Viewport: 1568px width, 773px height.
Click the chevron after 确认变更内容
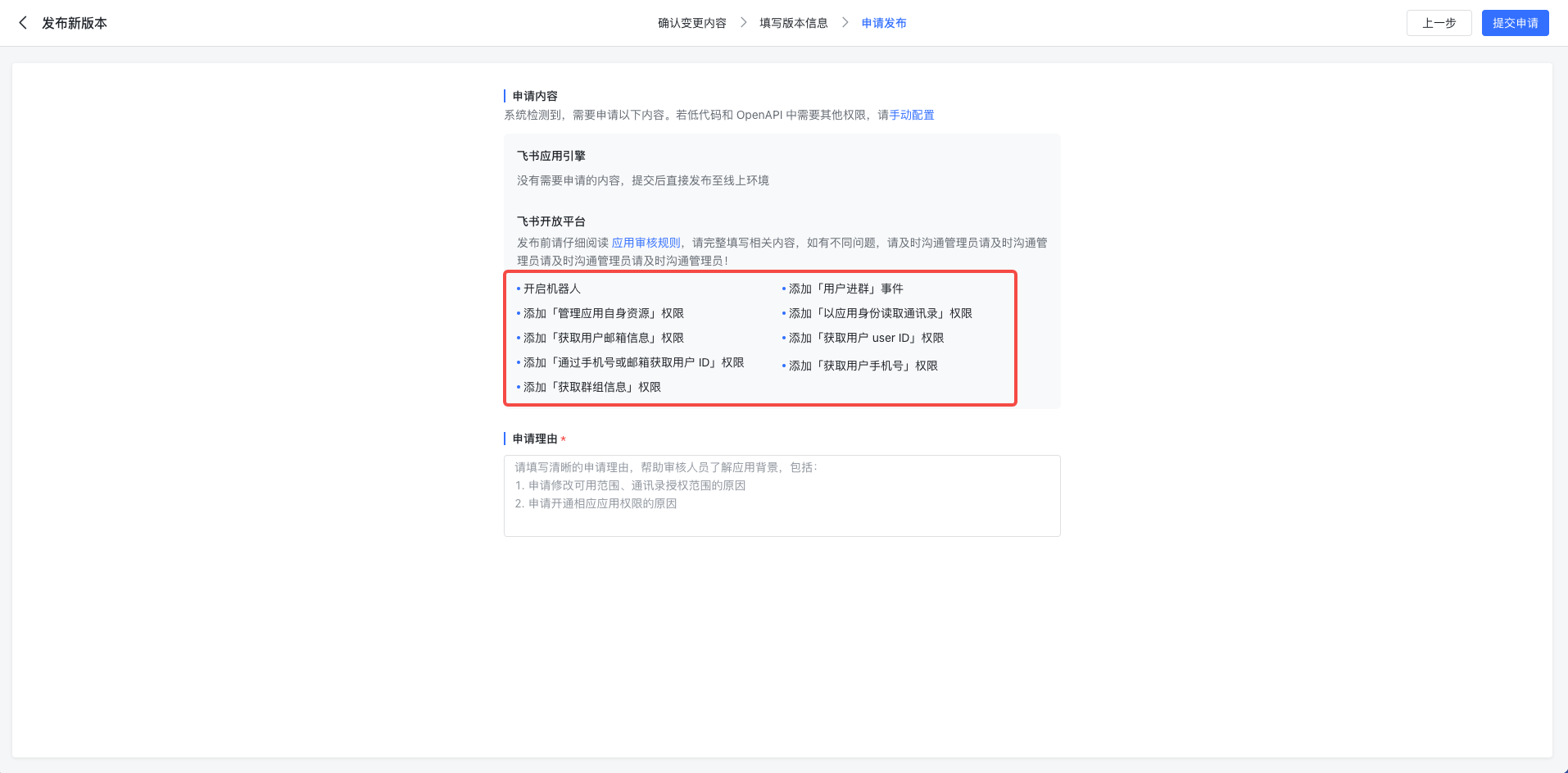tap(743, 23)
